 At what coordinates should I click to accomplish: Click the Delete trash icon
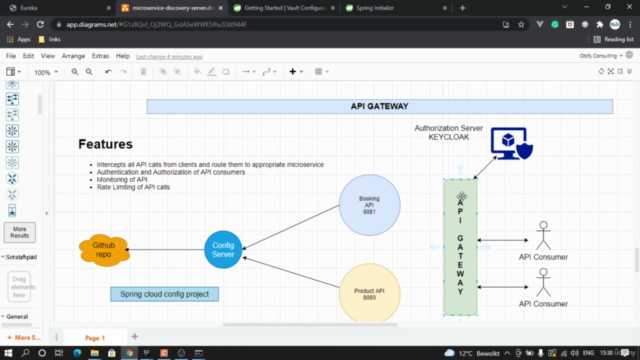pos(143,72)
